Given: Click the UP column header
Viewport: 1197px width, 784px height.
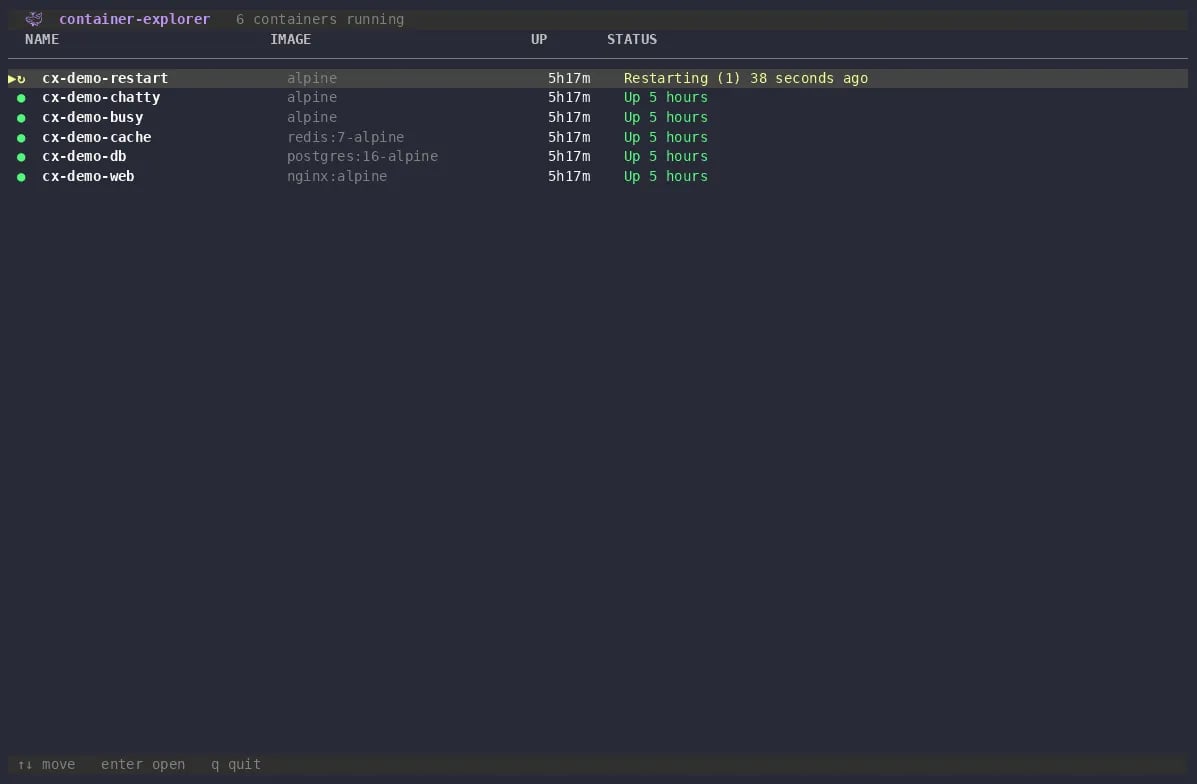Looking at the screenshot, I should (x=539, y=39).
